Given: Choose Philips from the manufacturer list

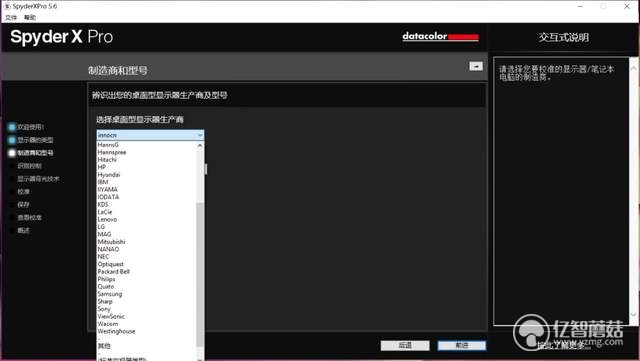Looking at the screenshot, I should click(147, 279).
